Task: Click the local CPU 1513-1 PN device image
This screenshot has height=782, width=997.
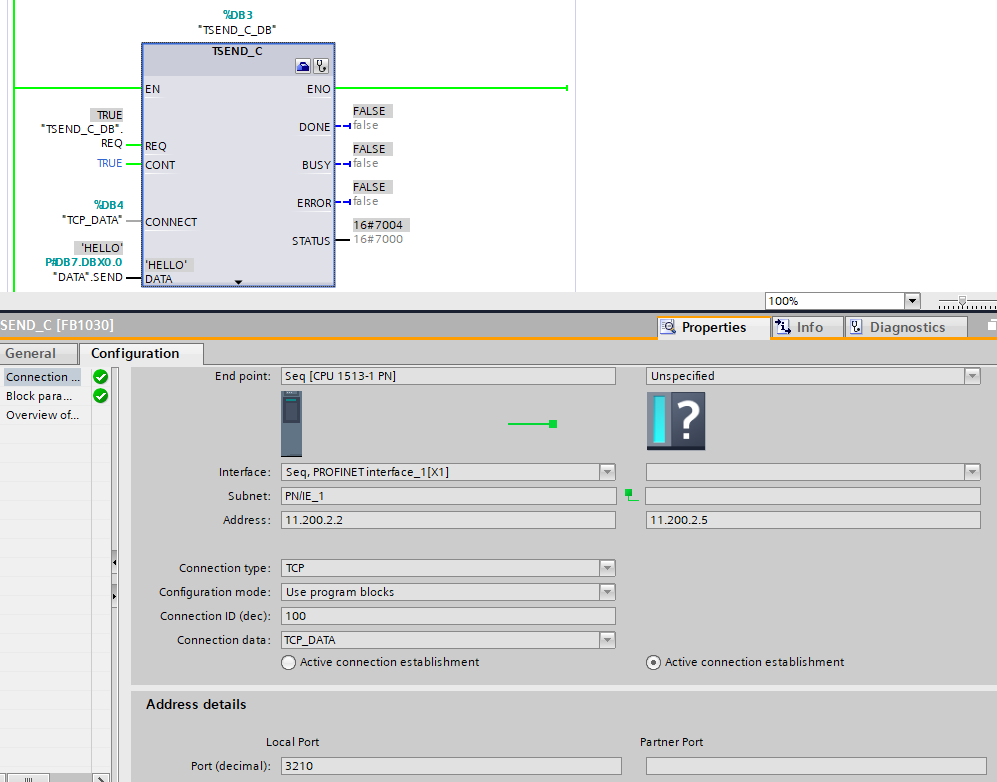Action: (291, 423)
